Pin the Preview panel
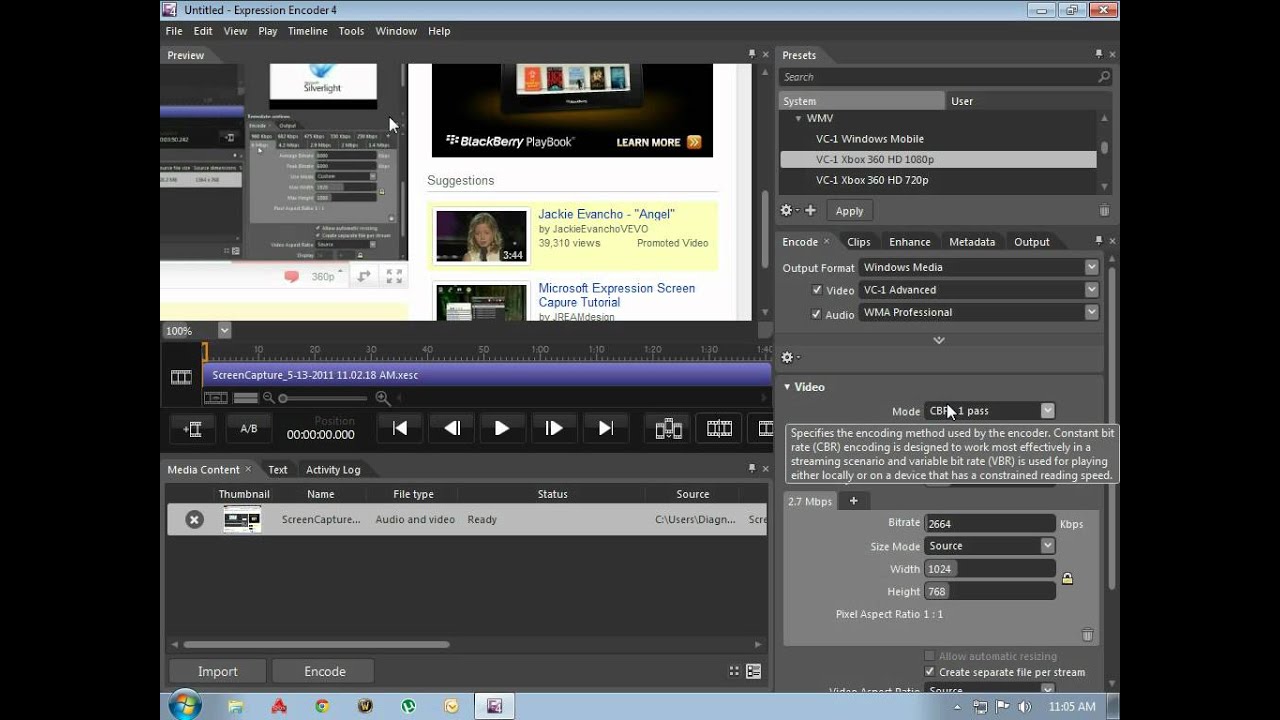The height and width of the screenshot is (720, 1280). (752, 55)
